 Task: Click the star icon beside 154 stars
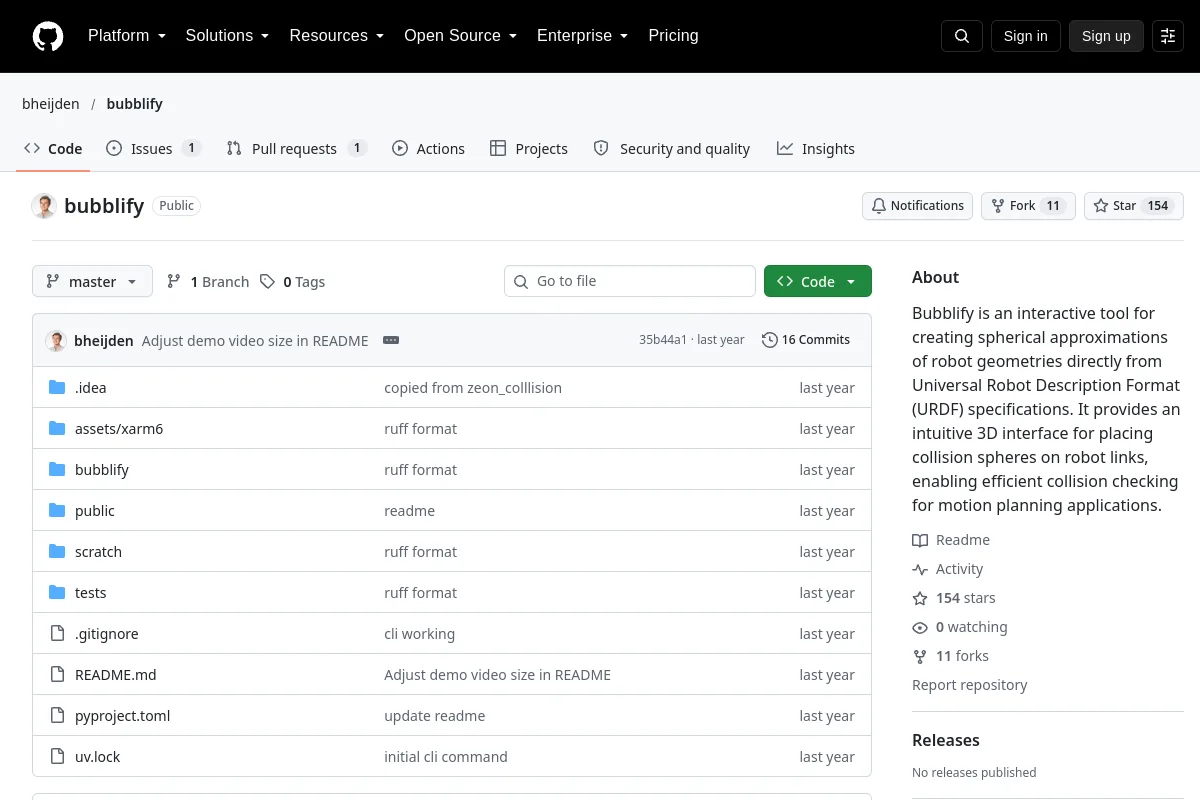tap(920, 598)
